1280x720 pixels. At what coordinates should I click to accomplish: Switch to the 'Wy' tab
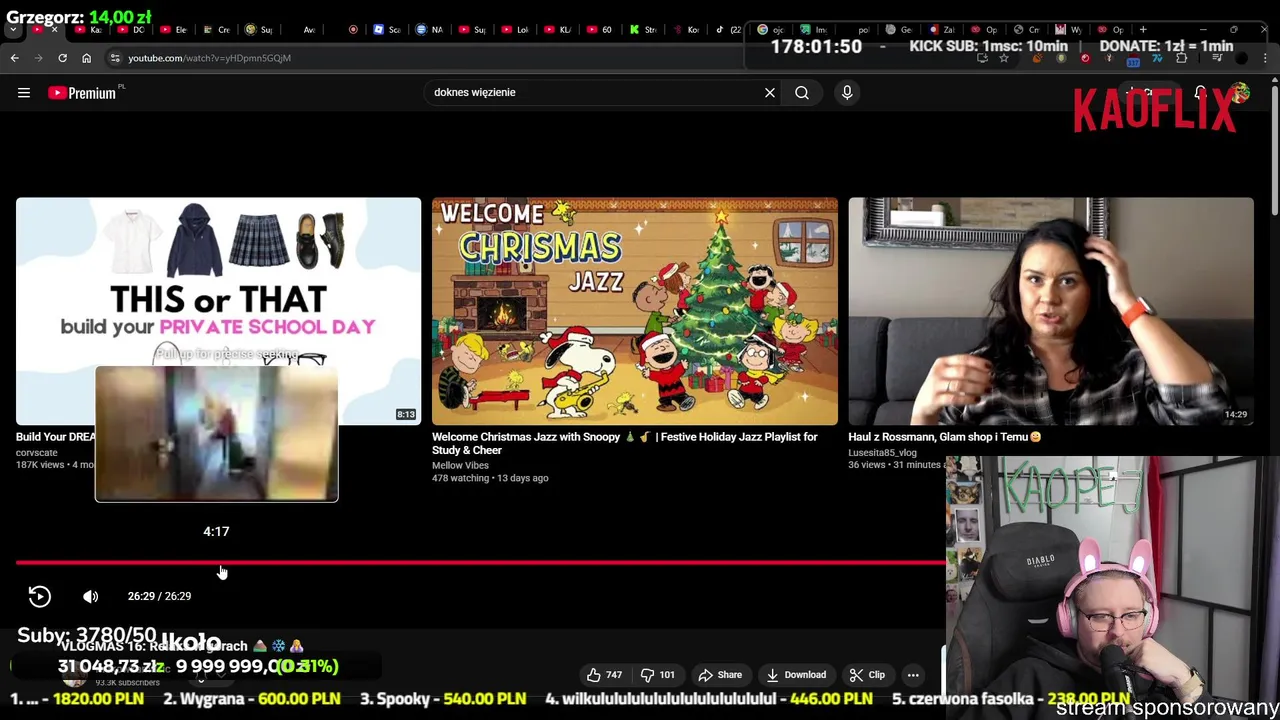(x=1069, y=29)
